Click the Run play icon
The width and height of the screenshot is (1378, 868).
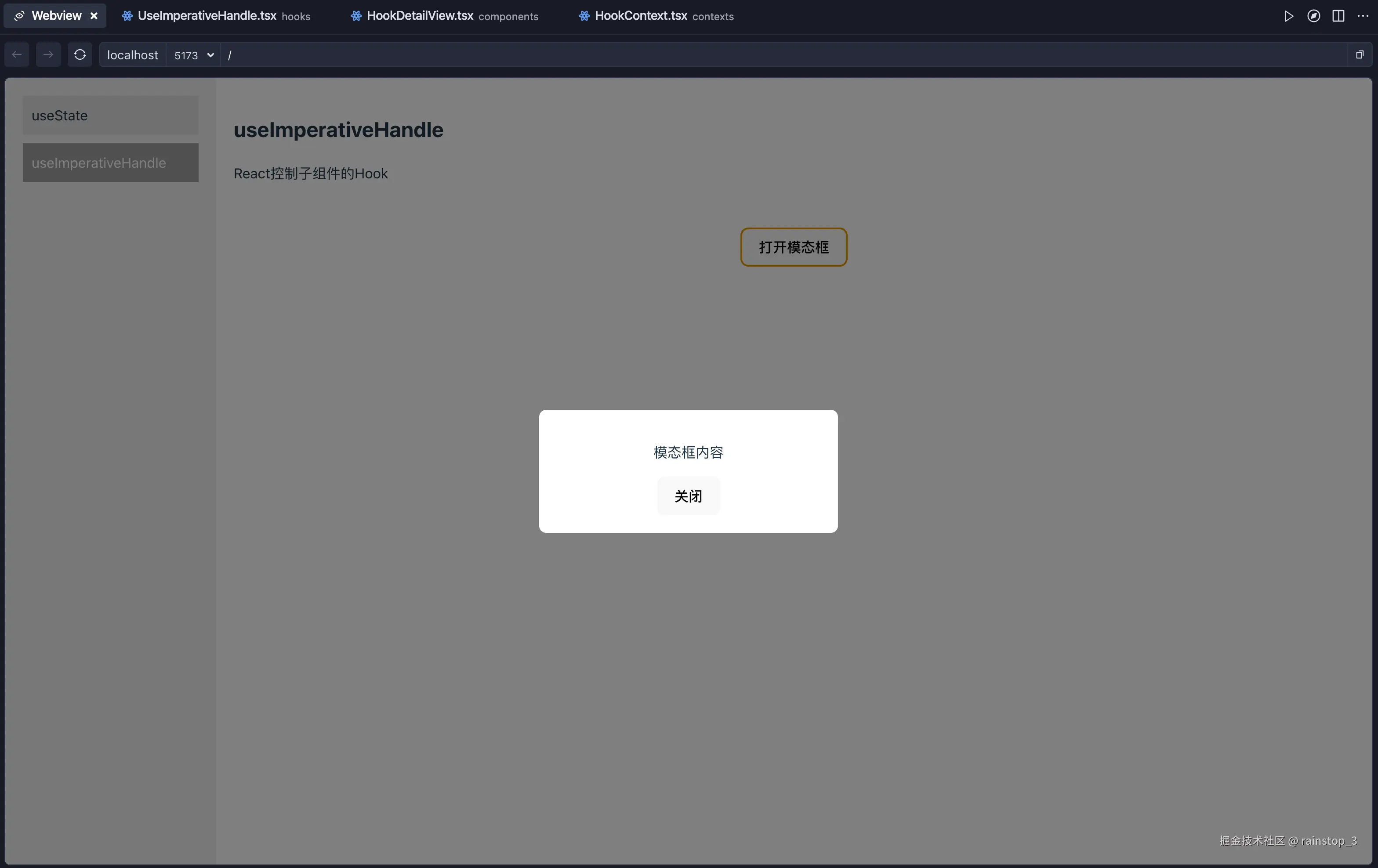1288,16
